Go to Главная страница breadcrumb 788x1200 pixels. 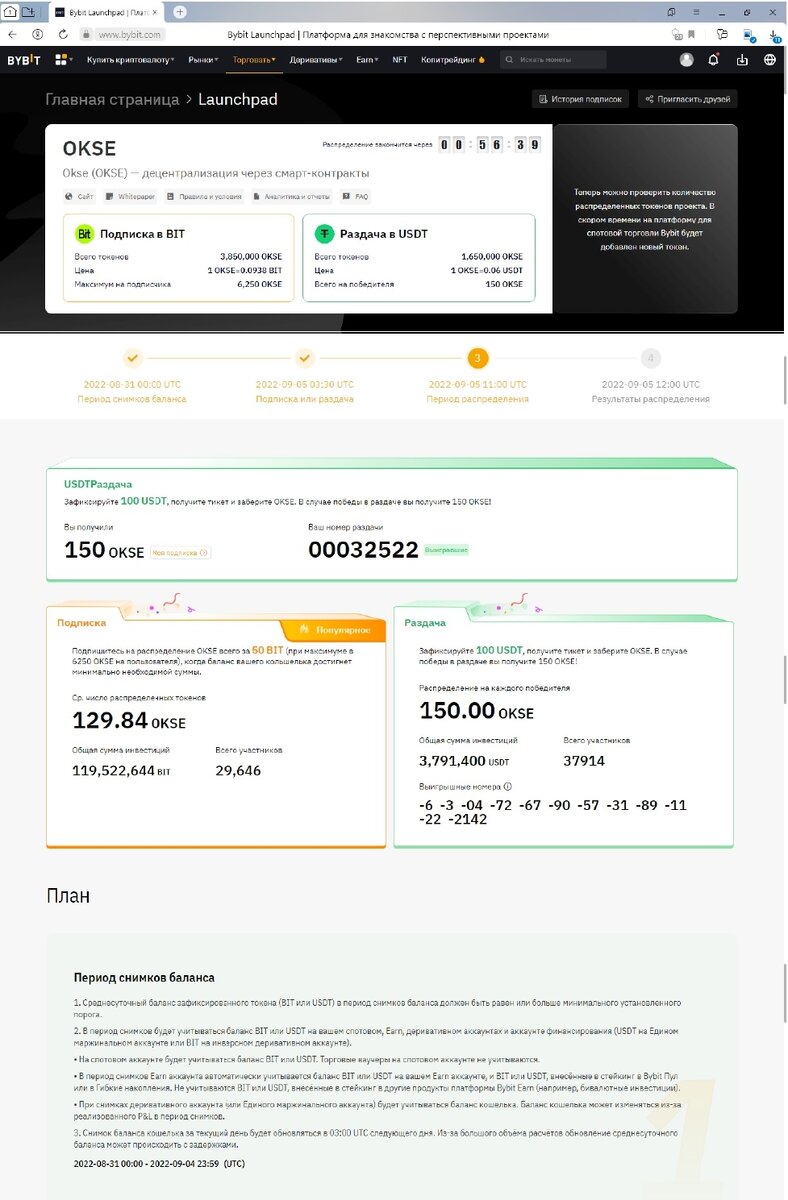112,99
